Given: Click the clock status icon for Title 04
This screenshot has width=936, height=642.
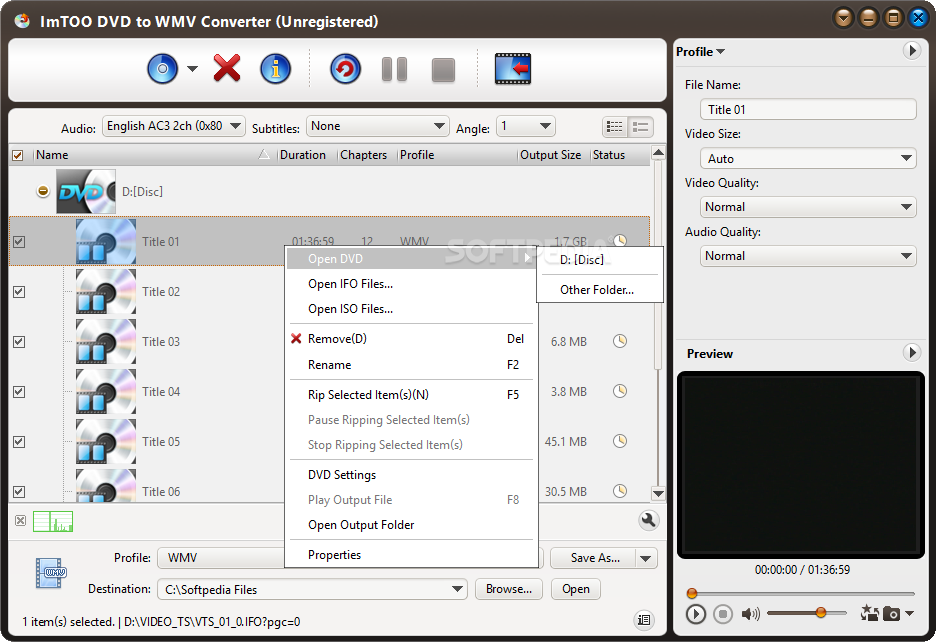Looking at the screenshot, I should pyautogui.click(x=620, y=391).
